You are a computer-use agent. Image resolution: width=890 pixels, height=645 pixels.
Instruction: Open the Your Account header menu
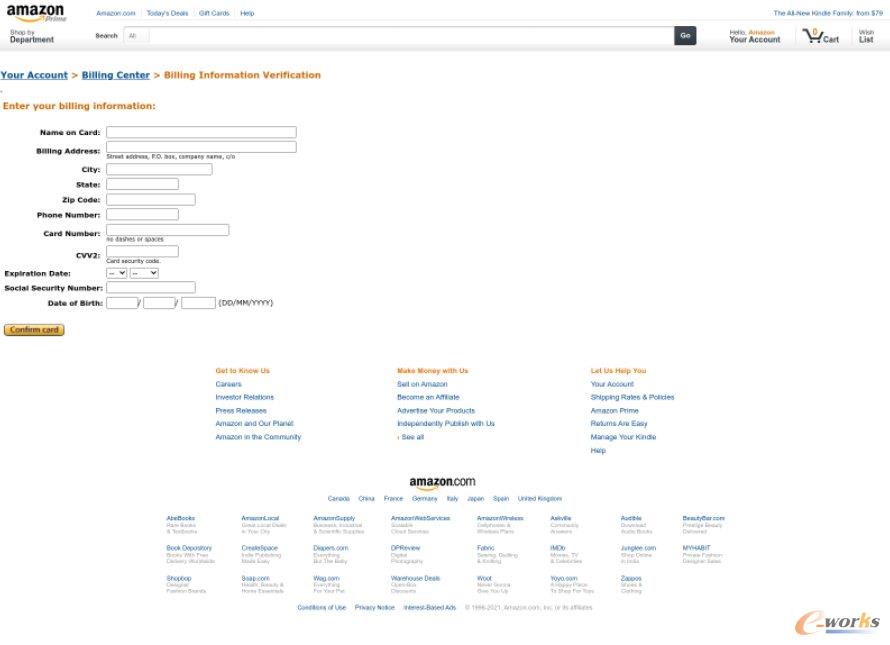point(754,36)
